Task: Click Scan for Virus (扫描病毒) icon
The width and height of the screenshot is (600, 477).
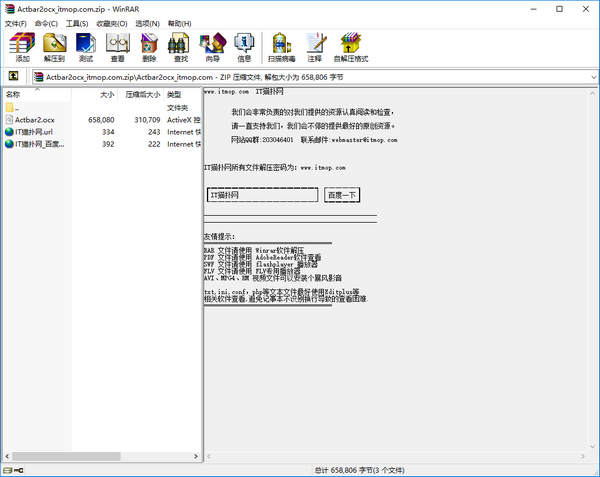Action: pos(282,47)
